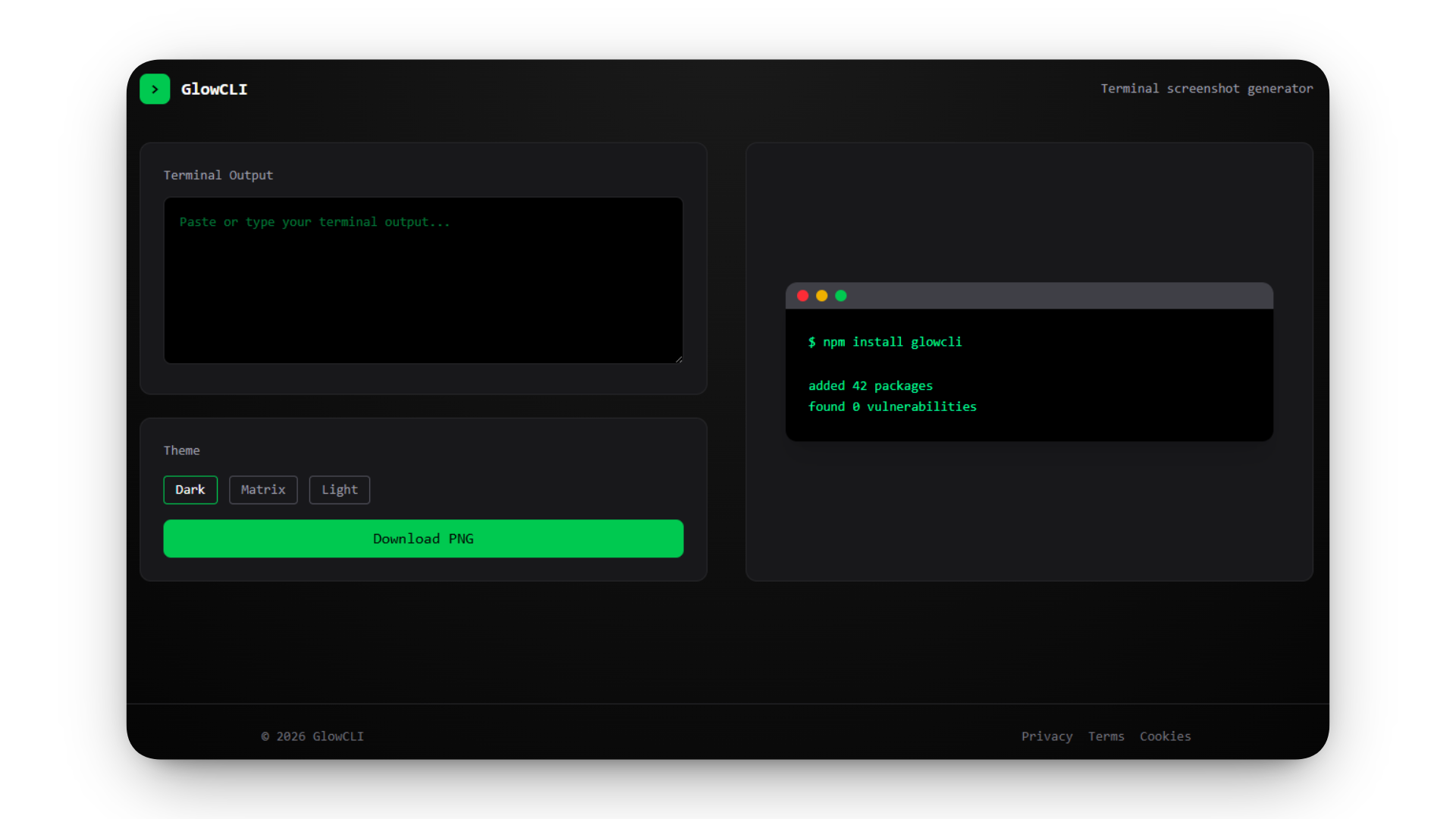The height and width of the screenshot is (819, 1456).
Task: Click the yellow dot in terminal titlebar
Action: tap(821, 296)
